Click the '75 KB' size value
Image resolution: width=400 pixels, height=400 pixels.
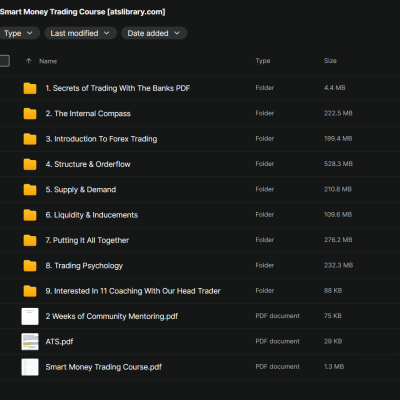click(333, 316)
